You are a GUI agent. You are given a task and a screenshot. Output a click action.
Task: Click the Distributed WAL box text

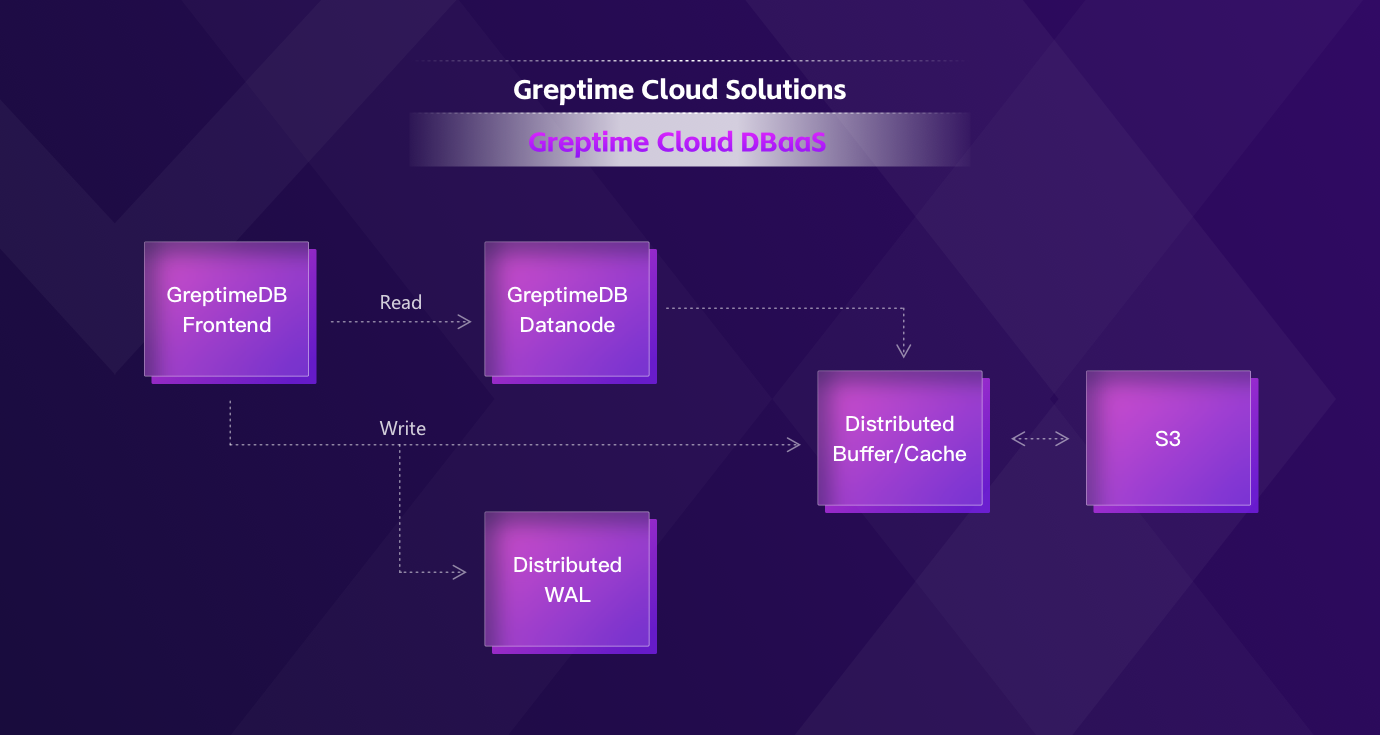click(567, 580)
